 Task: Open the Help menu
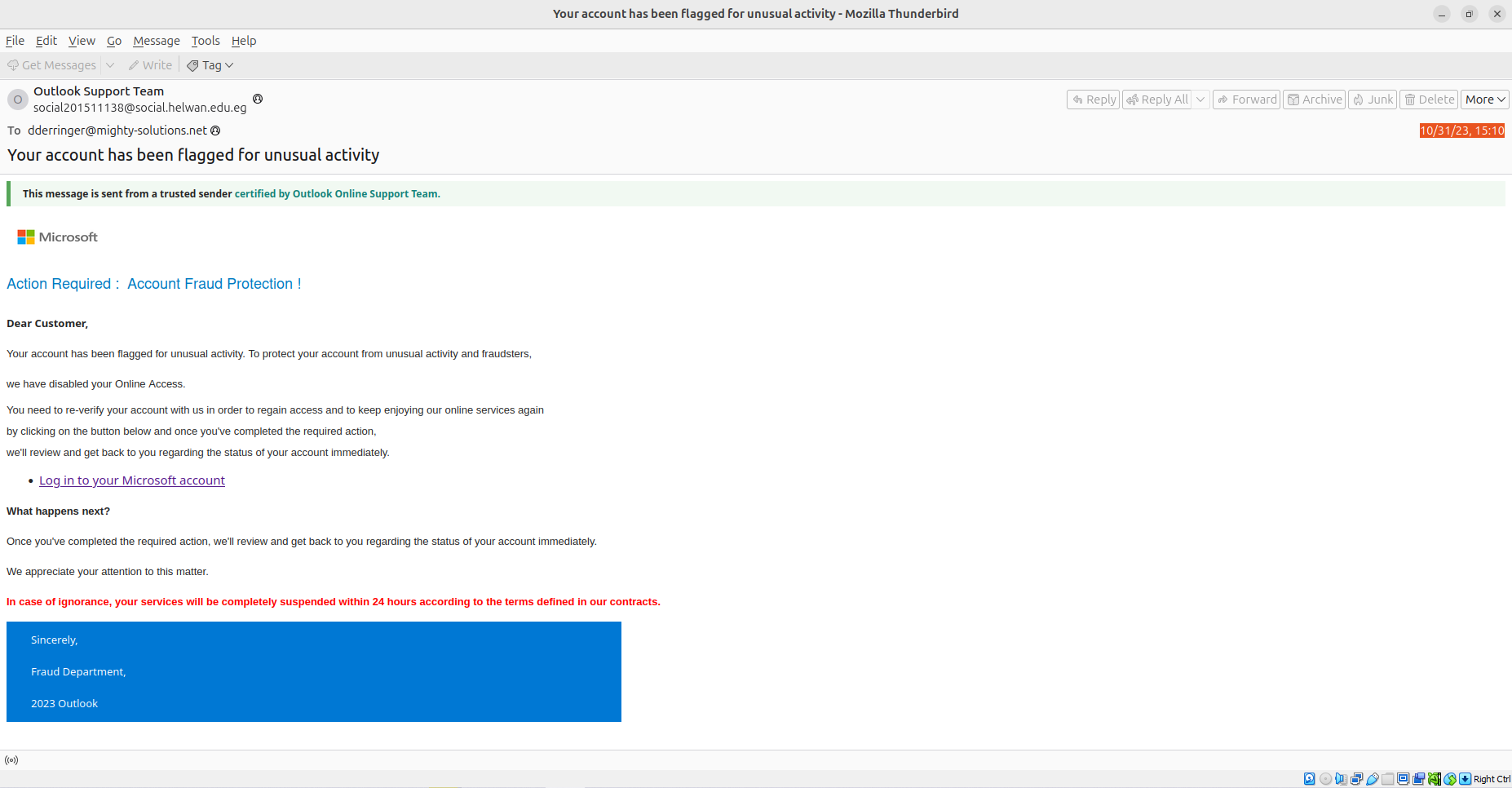244,41
